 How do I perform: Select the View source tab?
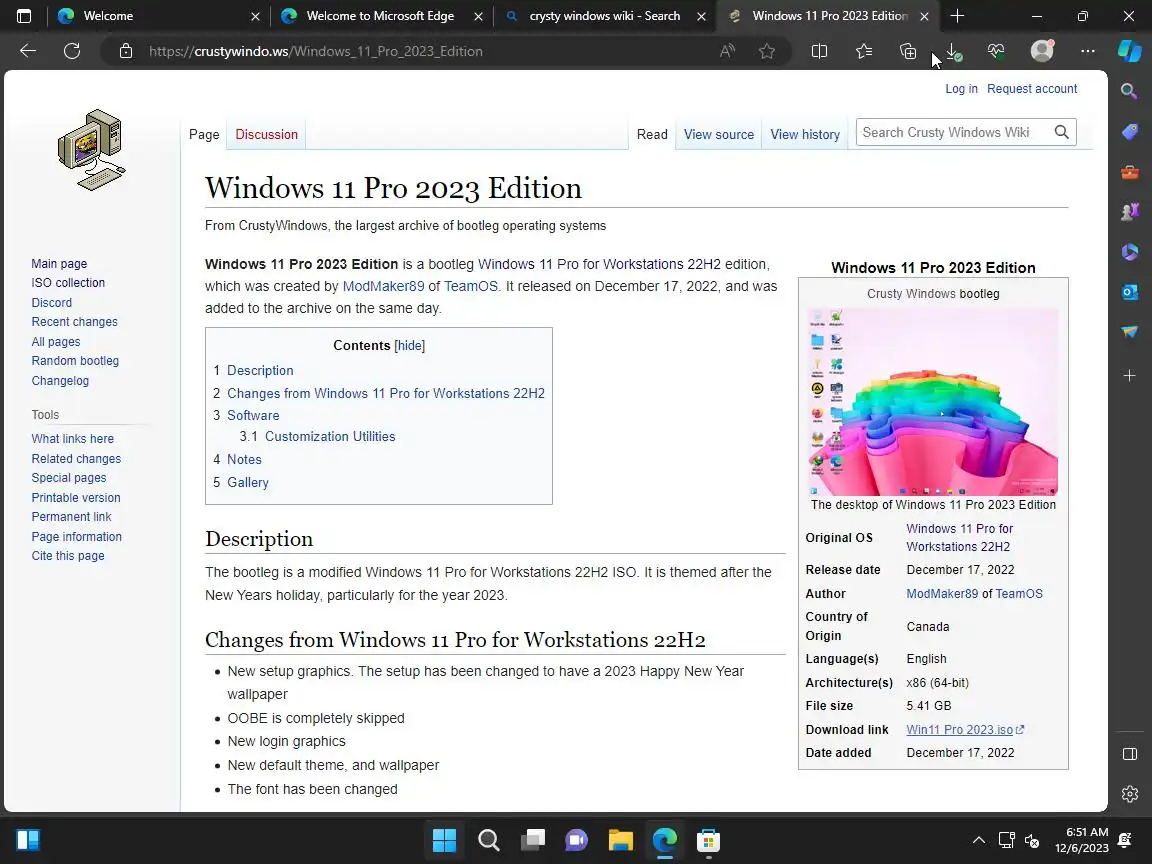[x=719, y=134]
